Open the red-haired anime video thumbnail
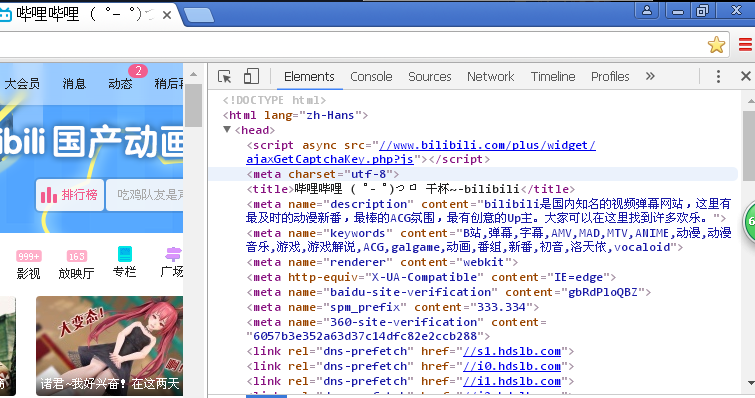The width and height of the screenshot is (755, 398). click(x=110, y=346)
